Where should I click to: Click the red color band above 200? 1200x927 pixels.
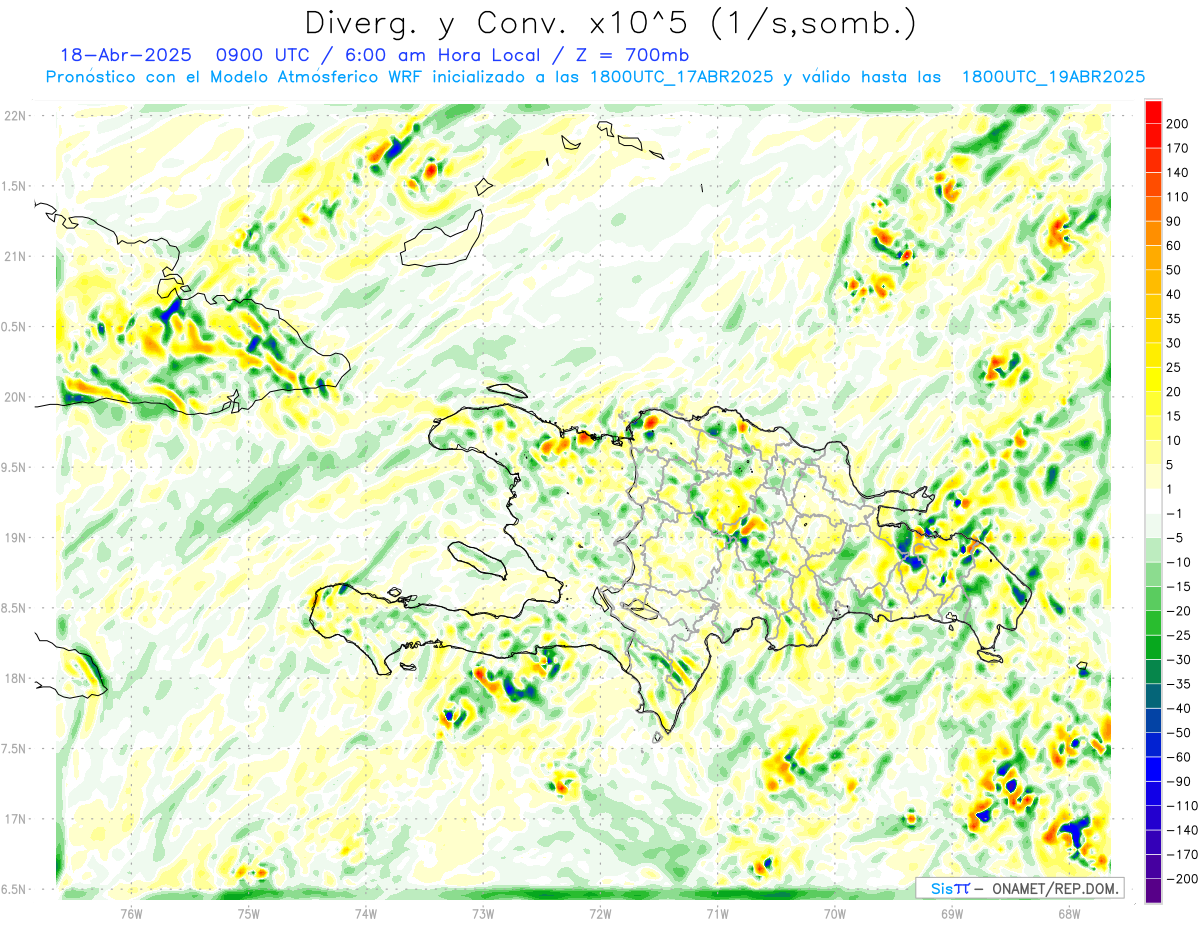tap(1154, 111)
